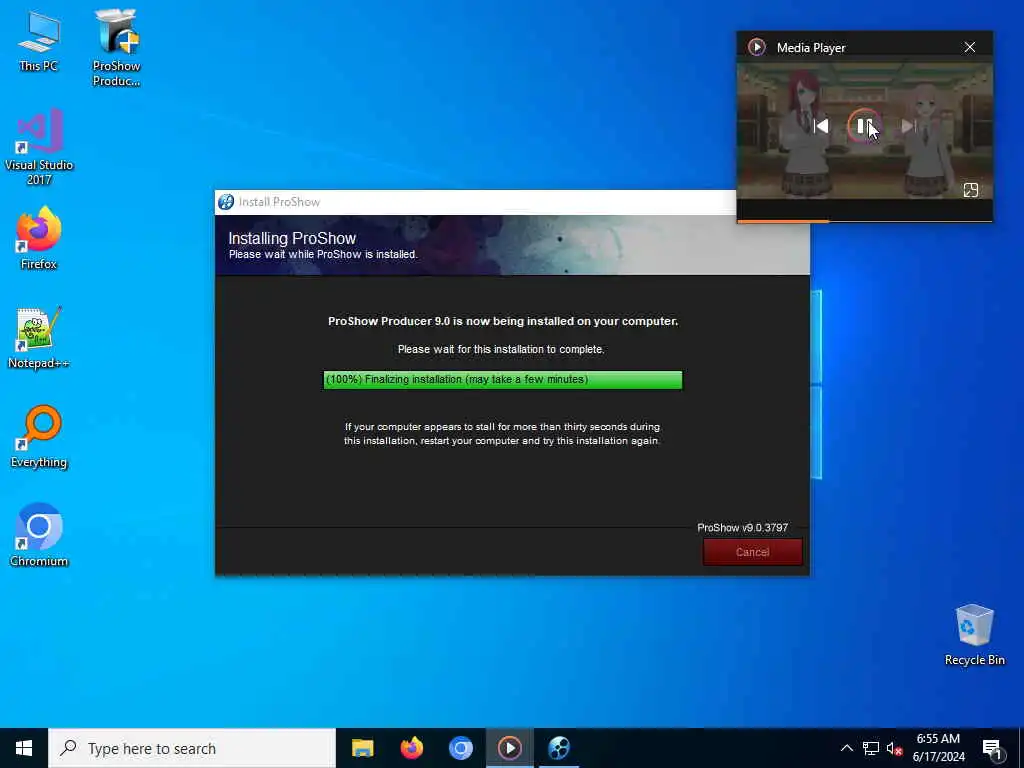The width and height of the screenshot is (1024, 768).
Task: Click the green installation progress bar
Action: (x=503, y=379)
